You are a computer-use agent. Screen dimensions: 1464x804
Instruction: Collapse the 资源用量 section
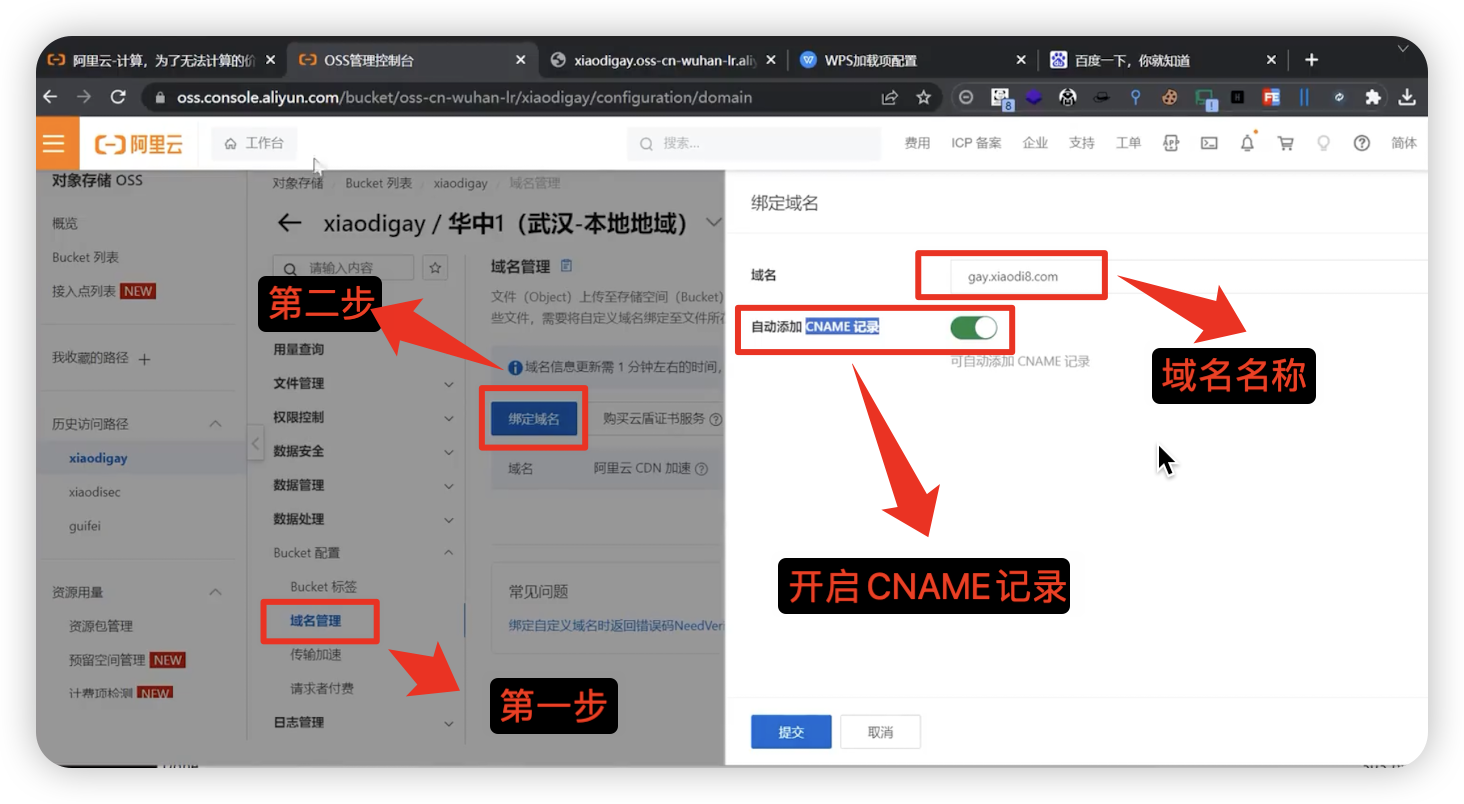click(x=215, y=592)
